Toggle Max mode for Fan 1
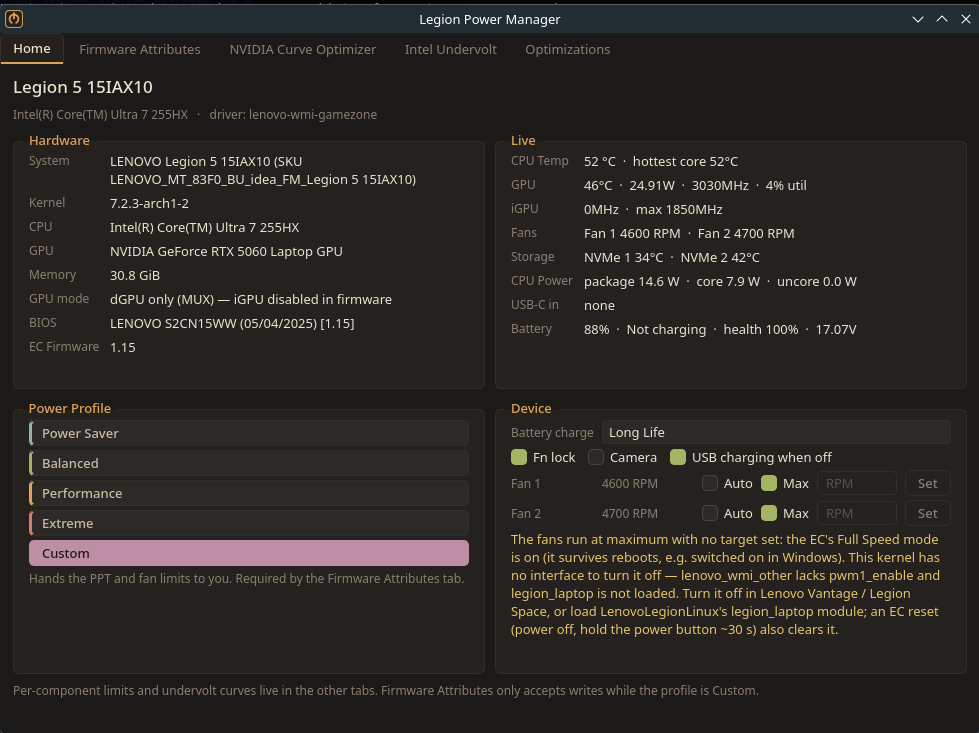 point(769,483)
